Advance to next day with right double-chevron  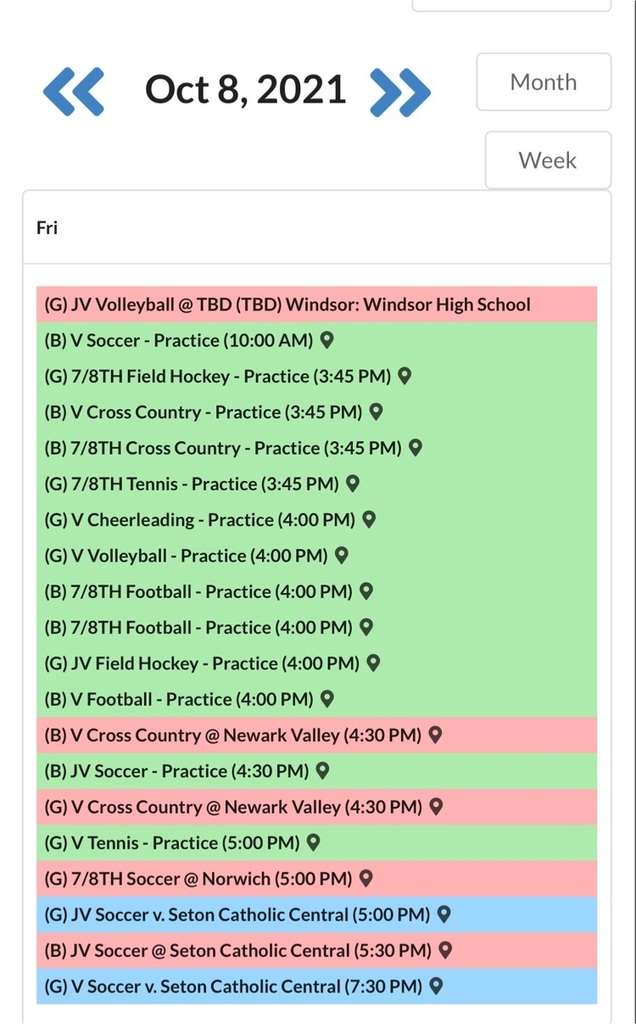click(x=400, y=92)
